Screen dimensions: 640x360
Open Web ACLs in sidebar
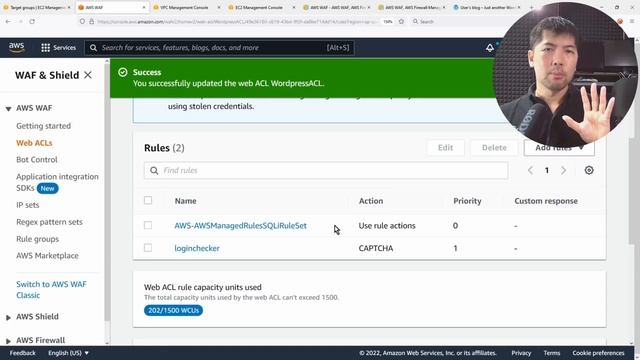coord(34,143)
